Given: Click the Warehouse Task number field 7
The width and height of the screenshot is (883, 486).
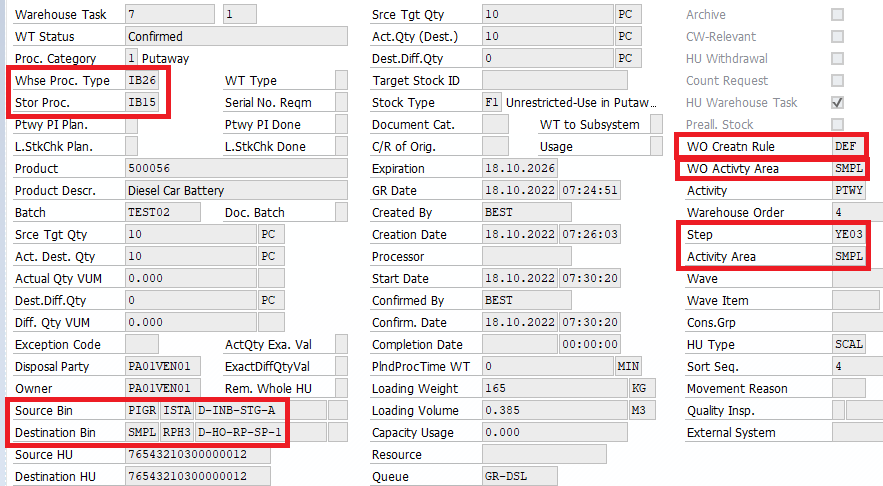Looking at the screenshot, I should (x=170, y=15).
